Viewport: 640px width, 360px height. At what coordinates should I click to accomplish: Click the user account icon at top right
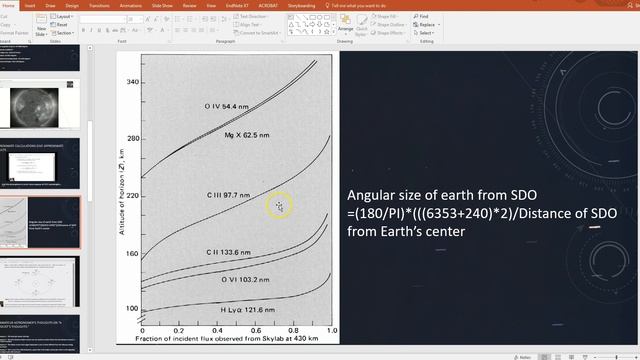point(630,5)
